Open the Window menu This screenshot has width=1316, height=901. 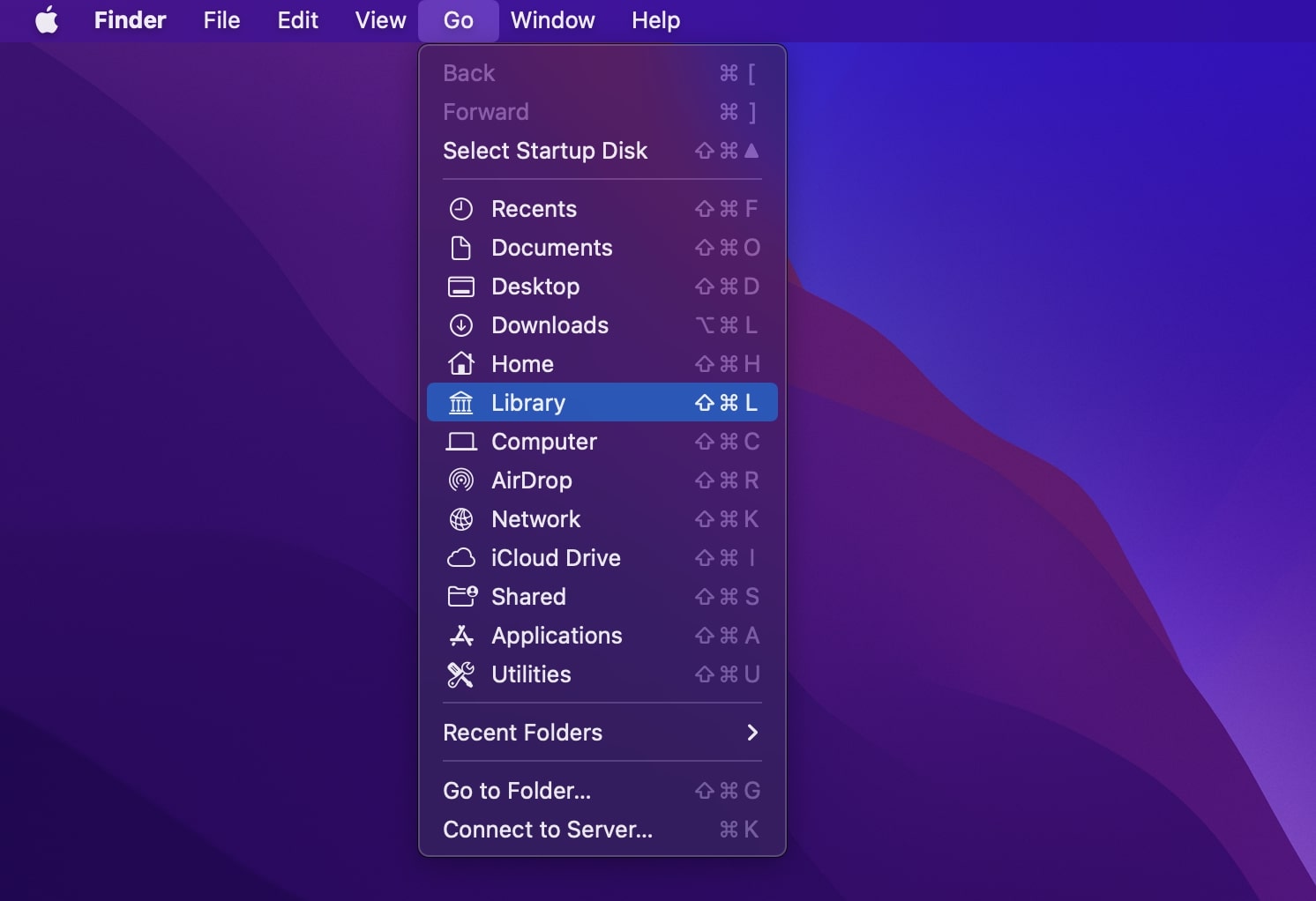[x=553, y=20]
